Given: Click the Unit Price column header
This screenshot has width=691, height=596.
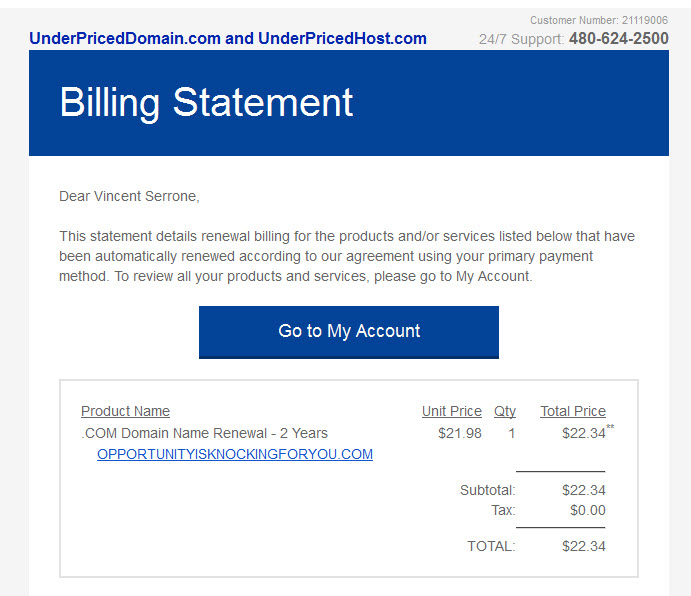Looking at the screenshot, I should [452, 411].
